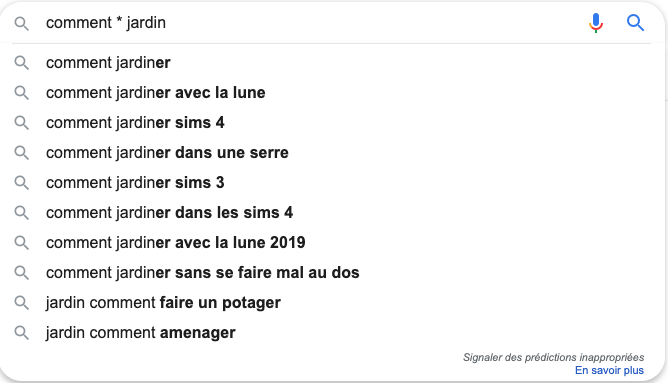Click the blue search magnifier button
The height and width of the screenshot is (383, 668).
tap(635, 23)
